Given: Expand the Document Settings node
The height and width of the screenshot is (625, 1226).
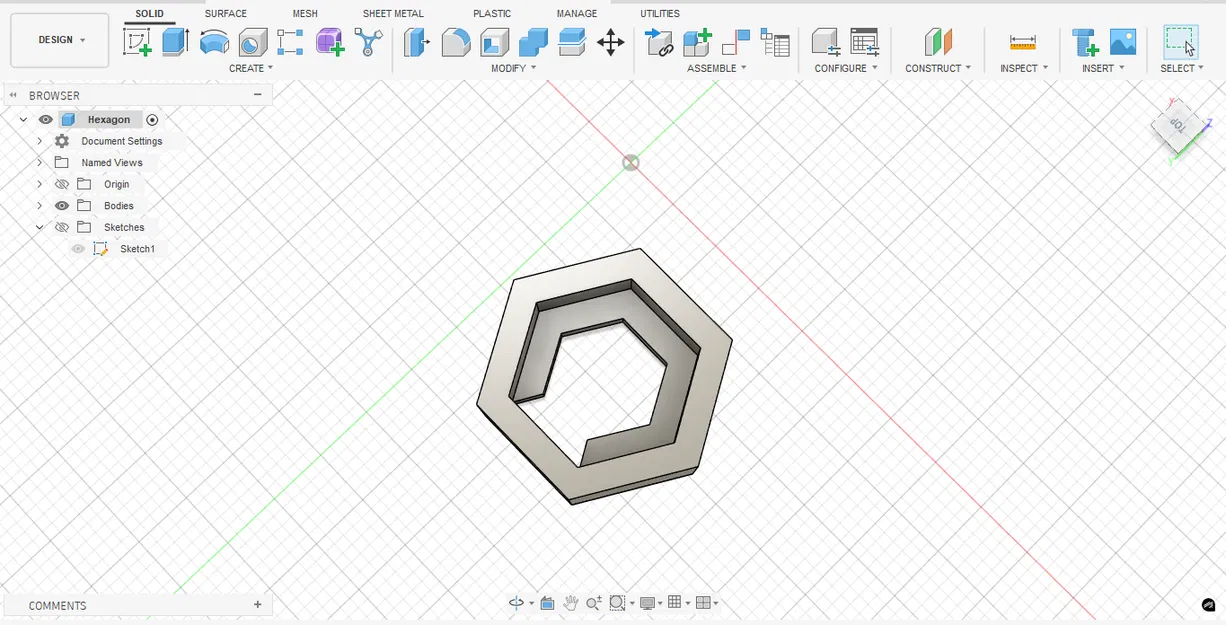Looking at the screenshot, I should (39, 141).
